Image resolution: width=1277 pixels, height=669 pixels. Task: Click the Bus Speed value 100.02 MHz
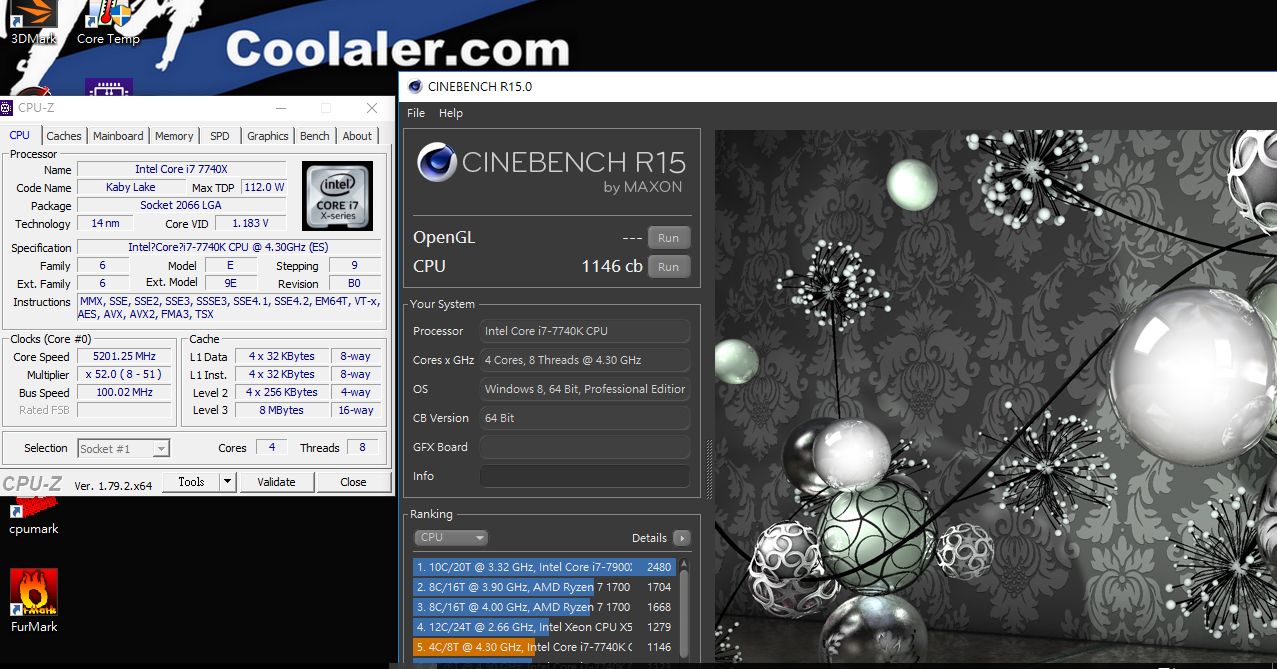click(126, 393)
